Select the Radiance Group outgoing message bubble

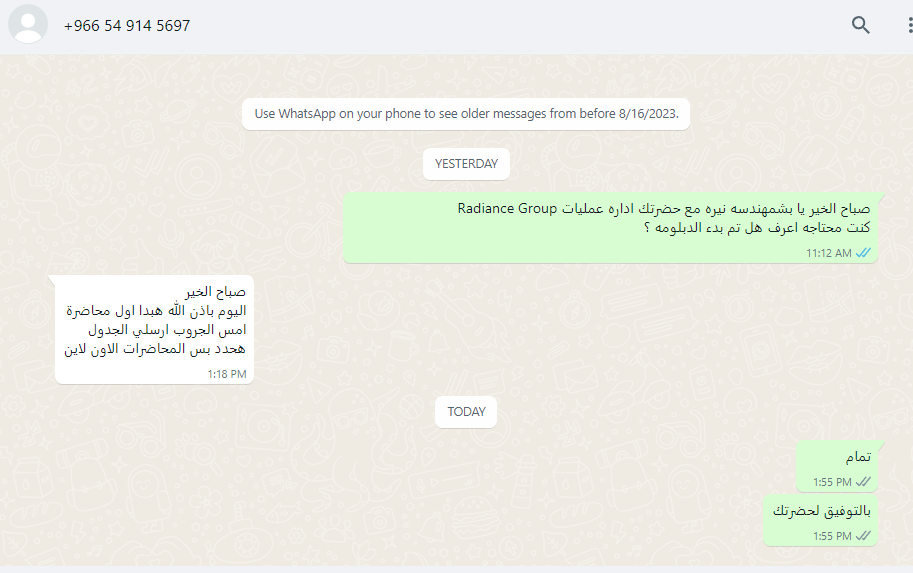click(610, 228)
